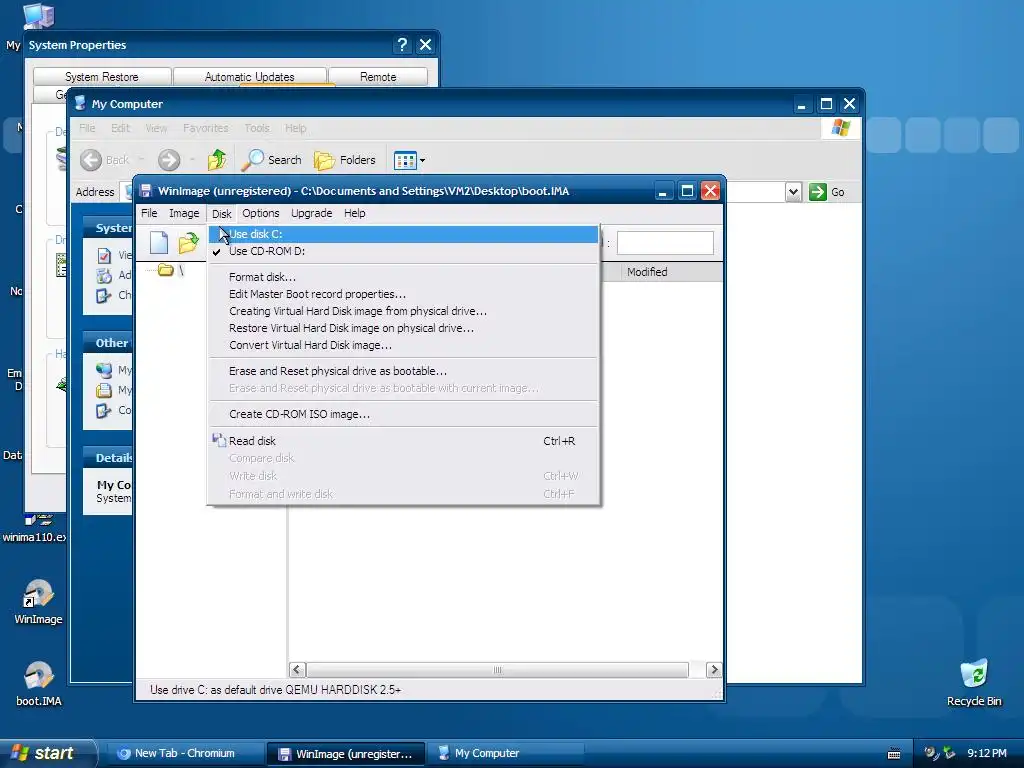Image resolution: width=1024 pixels, height=768 pixels.
Task: Click Up folder icon in My Computer
Action: [217, 160]
